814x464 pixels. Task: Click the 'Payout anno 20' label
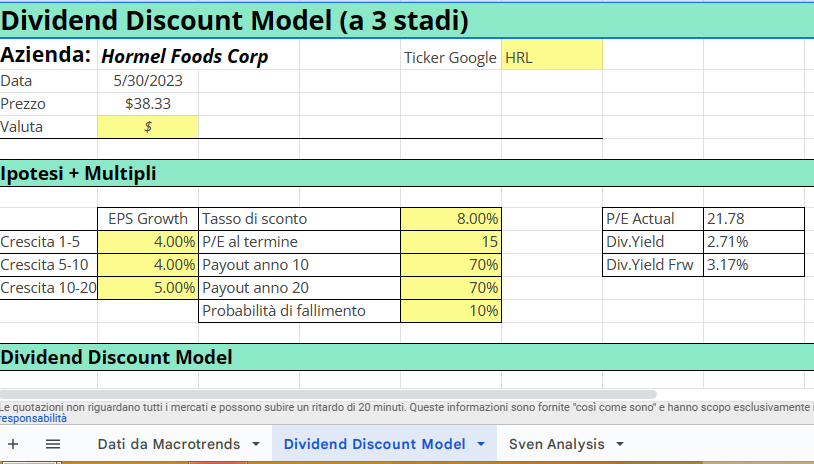[255, 288]
